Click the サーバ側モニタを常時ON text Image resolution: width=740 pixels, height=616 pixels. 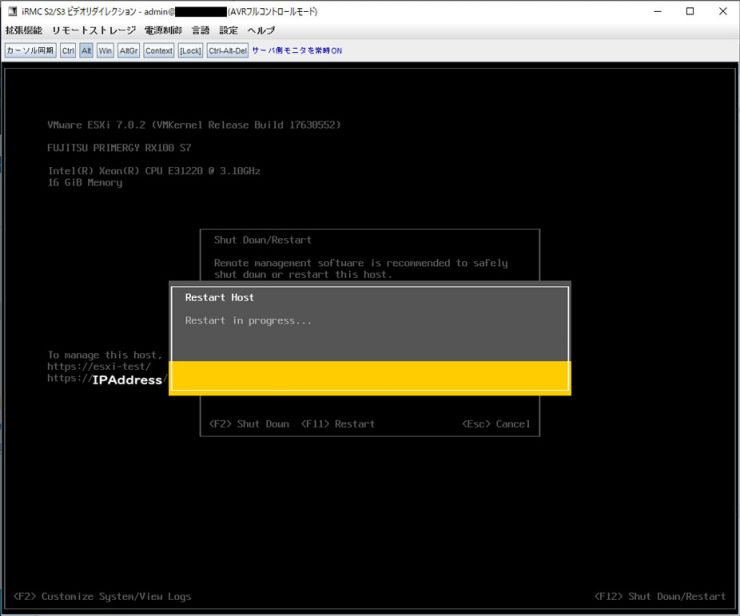(297, 51)
